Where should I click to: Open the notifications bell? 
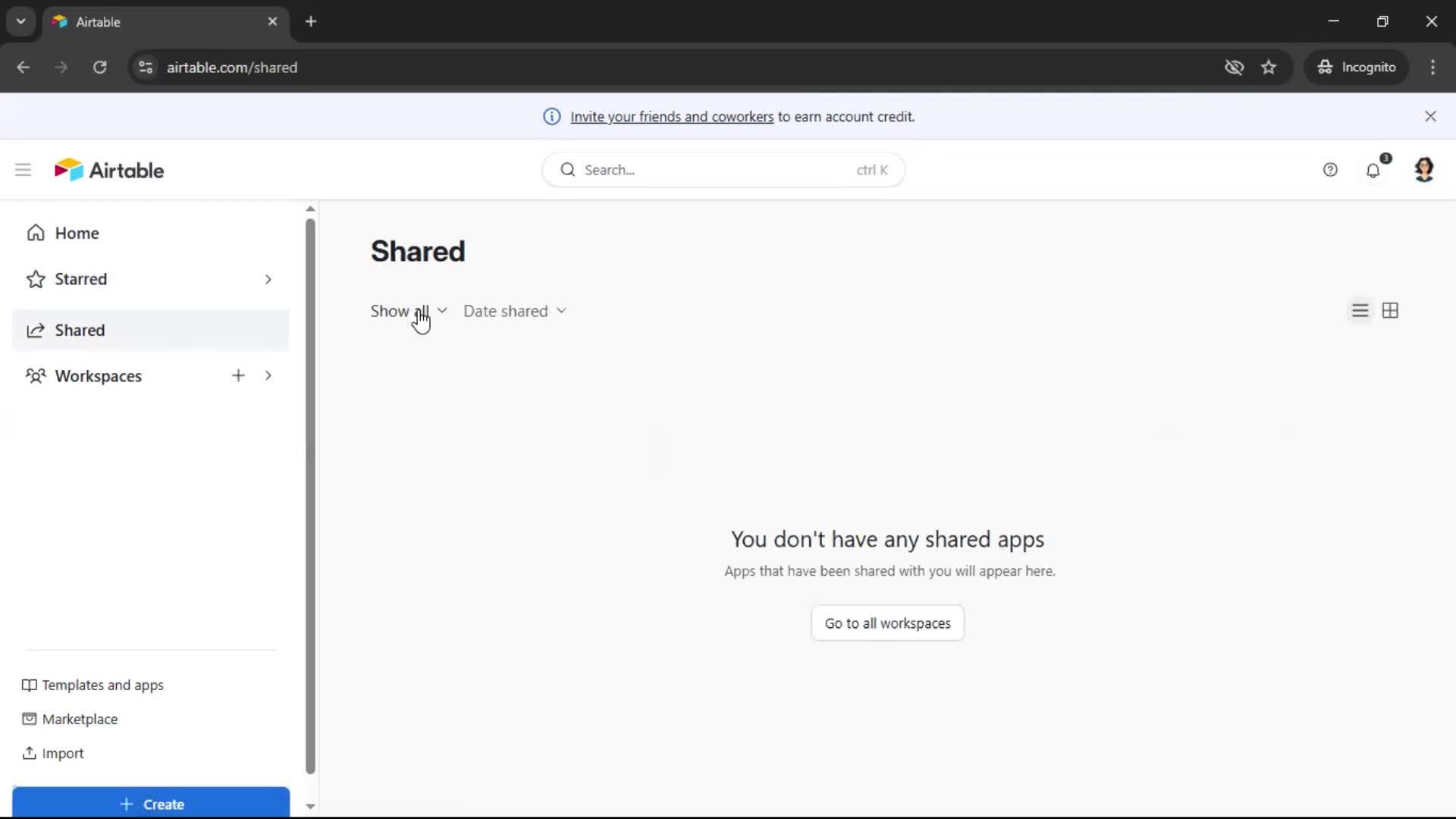coord(1373,170)
